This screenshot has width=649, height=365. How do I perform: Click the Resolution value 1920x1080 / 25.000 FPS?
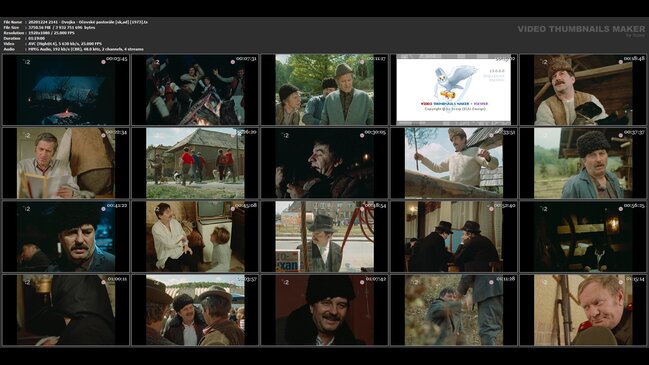[x=51, y=33]
